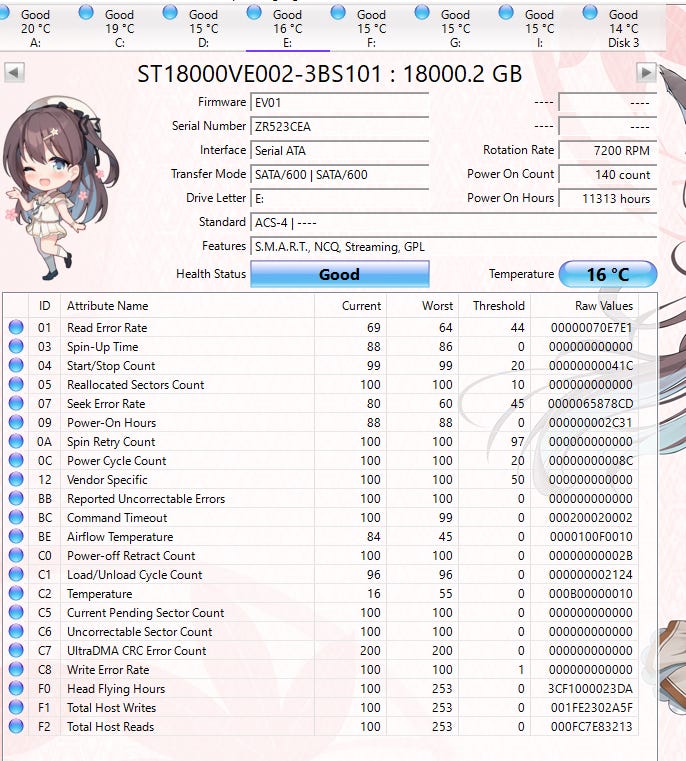Select the Read Error Rate attribute name
Viewport: 686px width, 761px height.
coord(107,328)
